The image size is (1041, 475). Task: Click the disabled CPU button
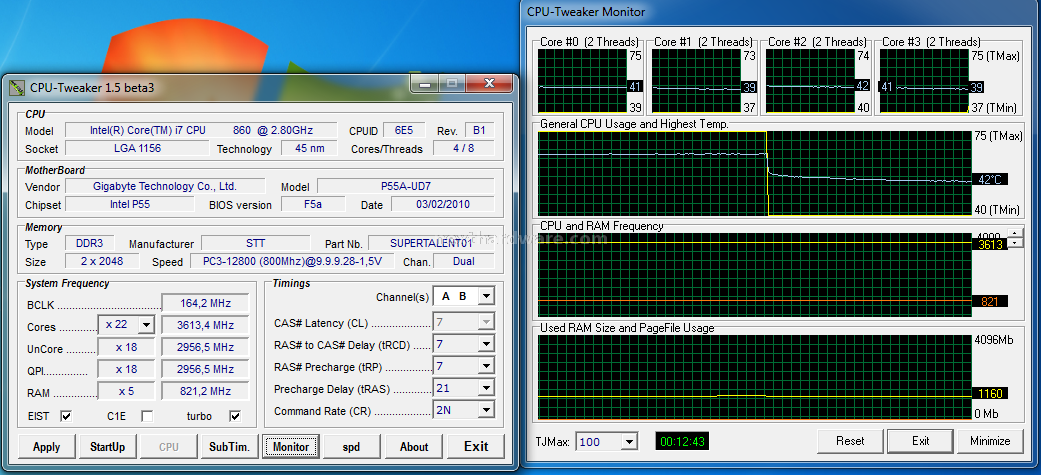point(169,446)
